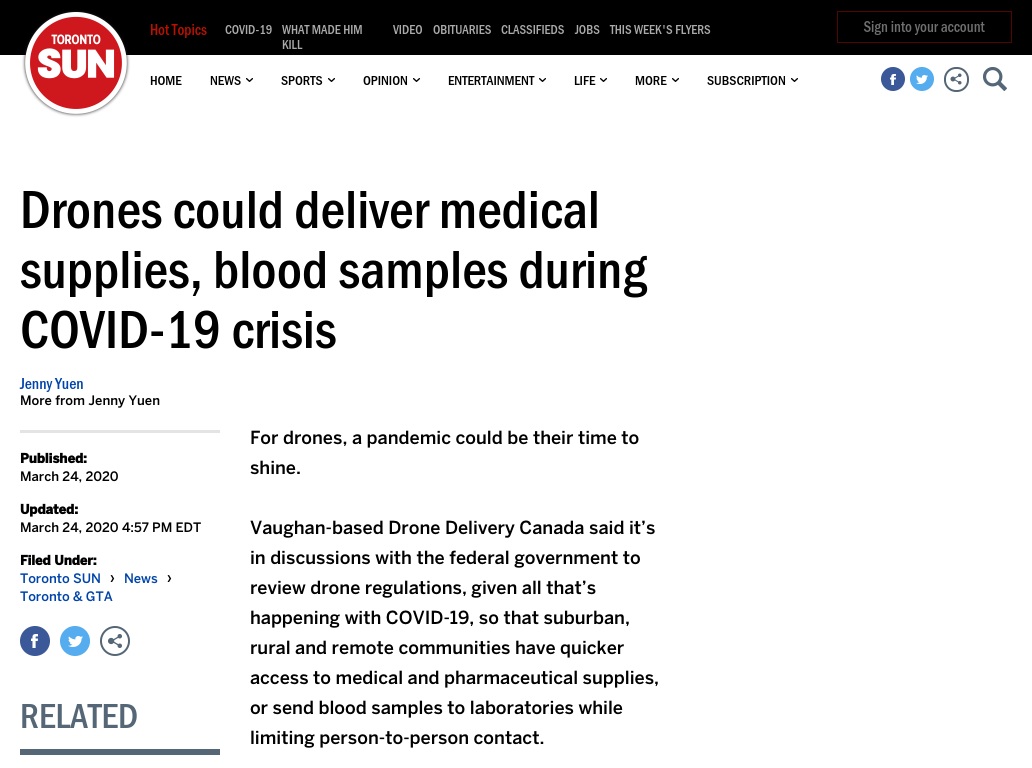Open author Jenny Yuen link
The height and width of the screenshot is (768, 1032).
51,384
